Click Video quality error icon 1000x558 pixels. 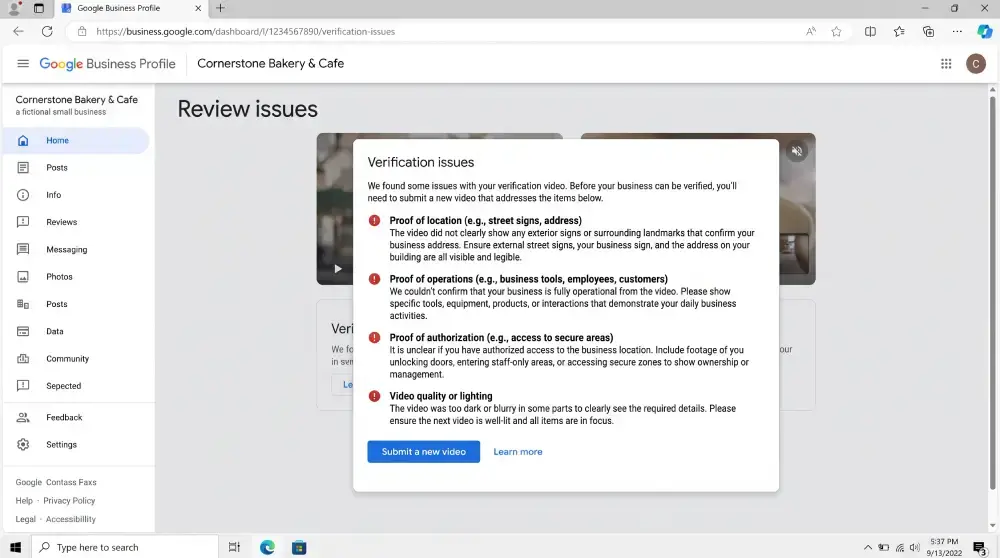point(374,396)
